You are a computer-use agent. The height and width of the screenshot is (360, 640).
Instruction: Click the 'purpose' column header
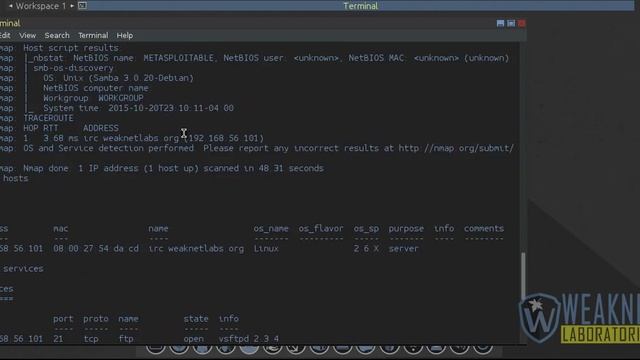[x=406, y=229]
